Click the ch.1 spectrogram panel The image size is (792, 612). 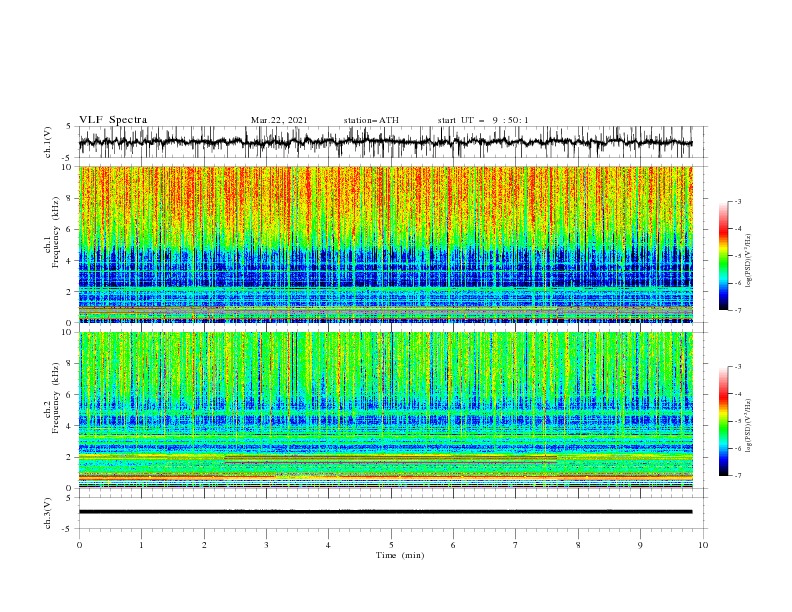coord(385,244)
